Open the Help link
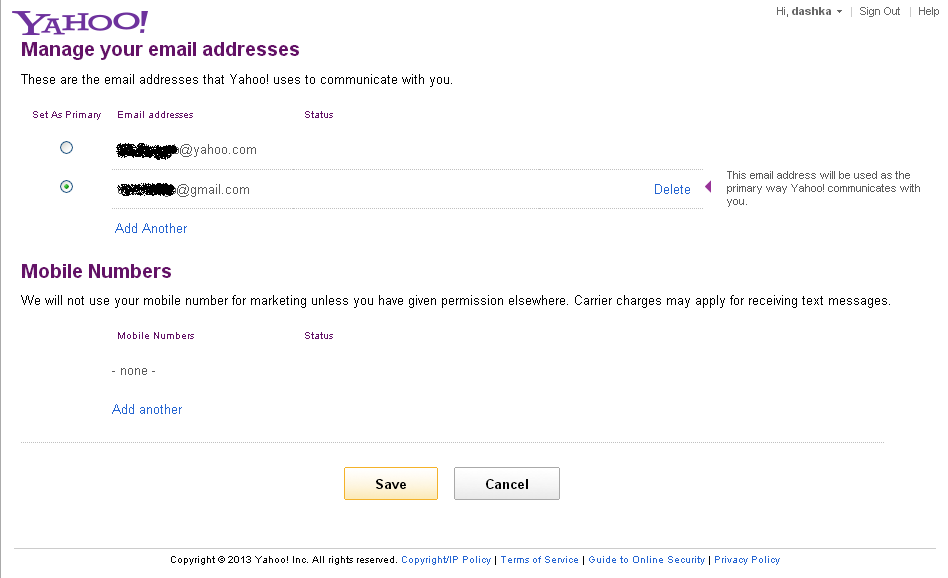948x578 pixels. click(928, 11)
